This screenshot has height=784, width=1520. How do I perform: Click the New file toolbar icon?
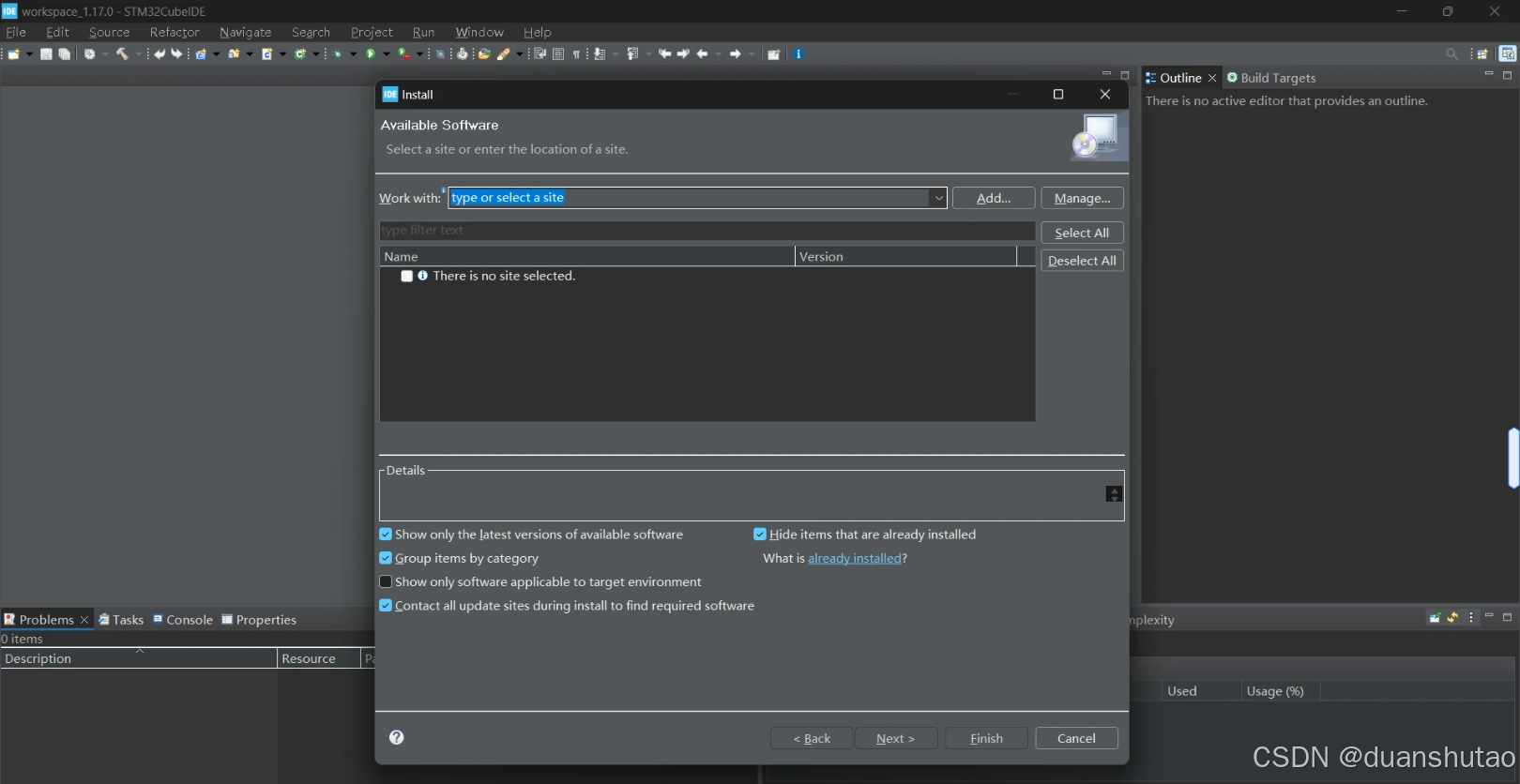[14, 54]
